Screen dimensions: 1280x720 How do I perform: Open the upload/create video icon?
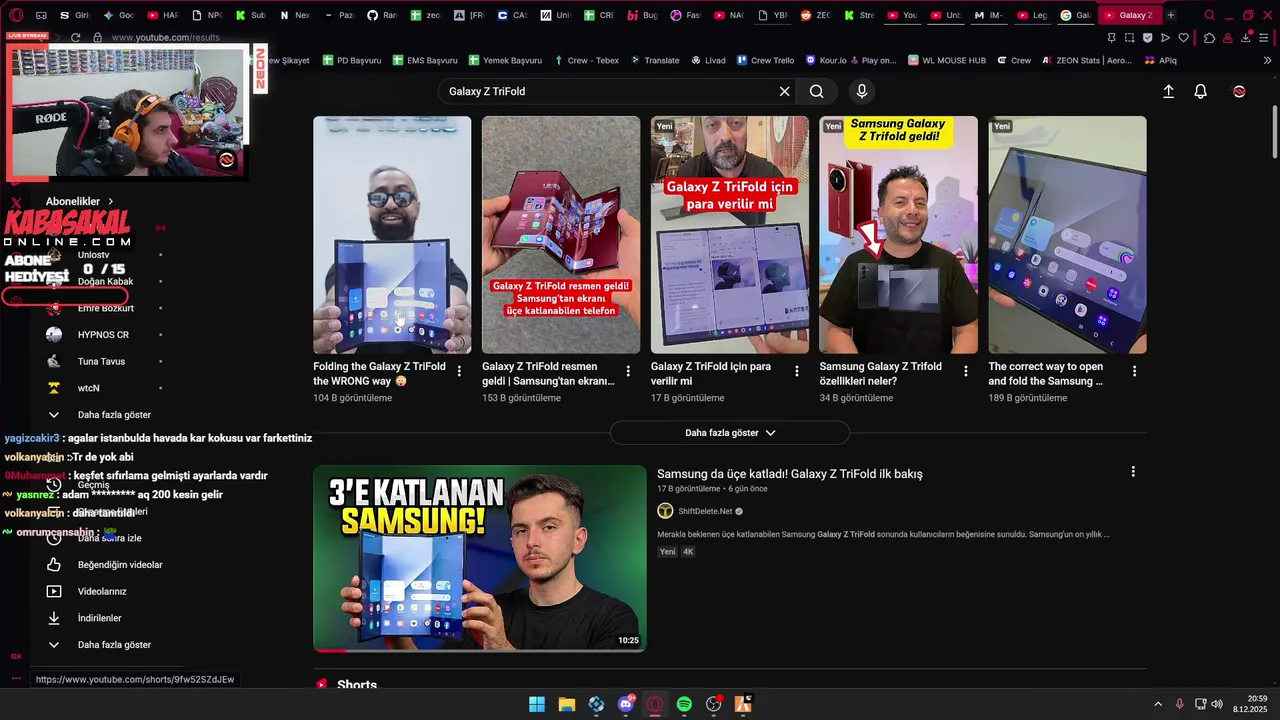coord(1168,91)
